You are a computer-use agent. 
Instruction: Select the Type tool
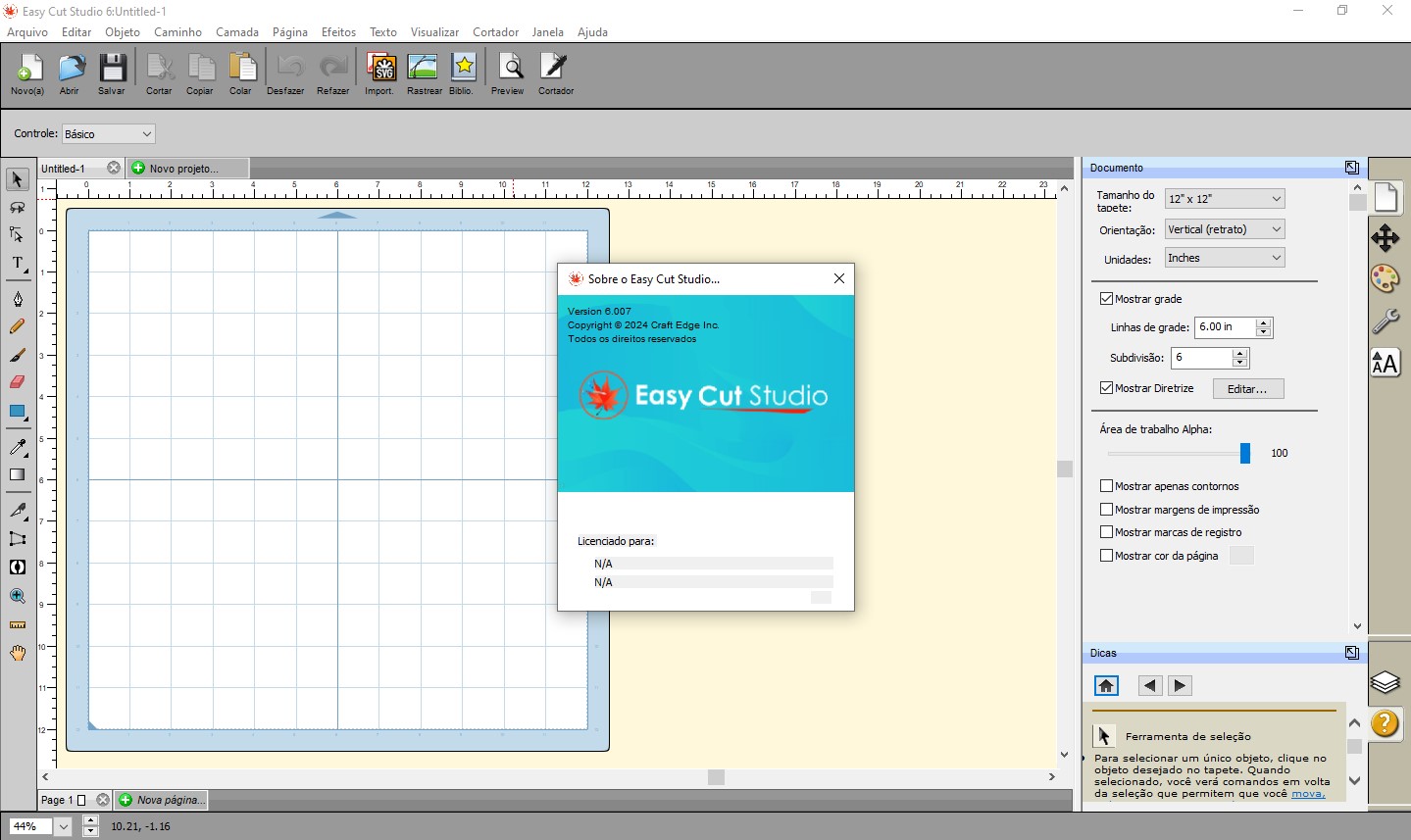pyautogui.click(x=17, y=264)
